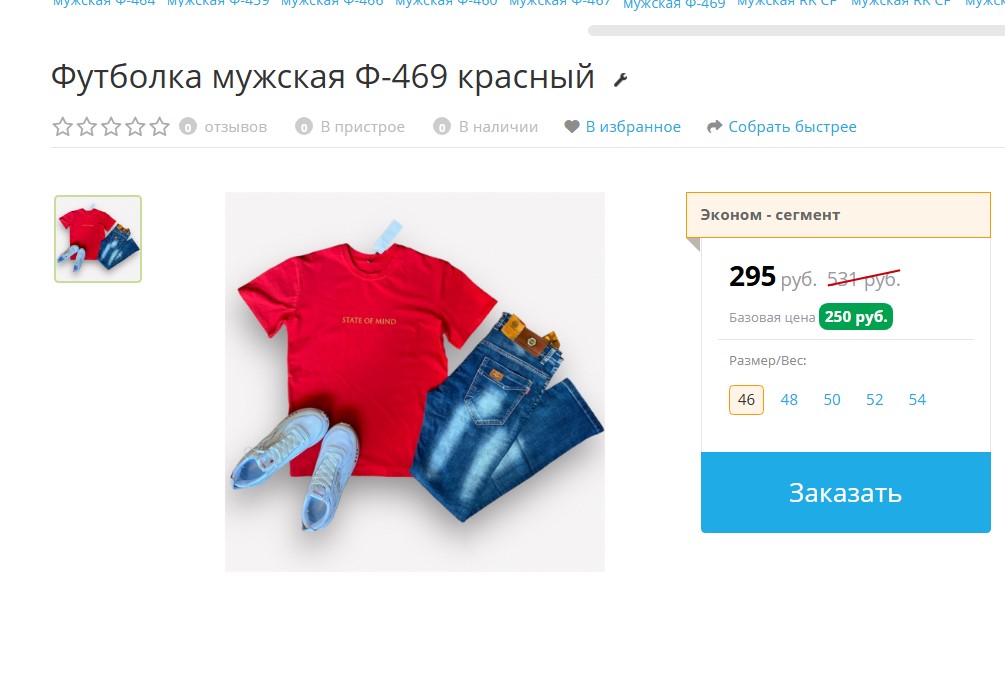
Task: Open 'Собрать быстрее' link
Action: [792, 127]
